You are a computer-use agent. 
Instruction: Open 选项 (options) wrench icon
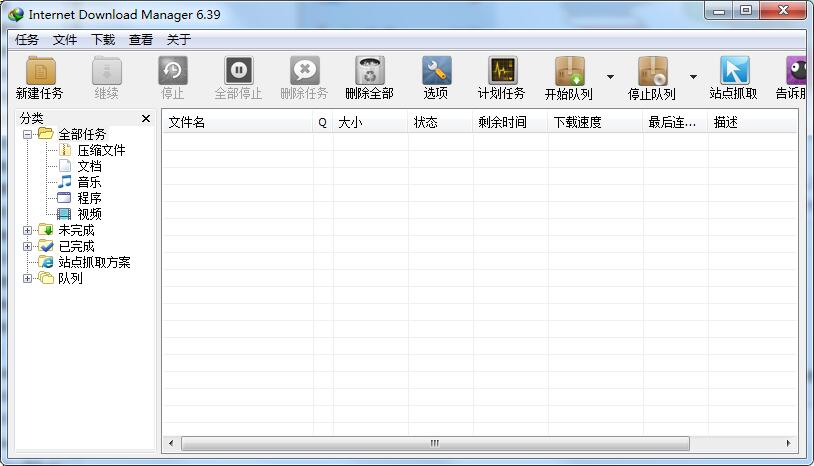436,71
